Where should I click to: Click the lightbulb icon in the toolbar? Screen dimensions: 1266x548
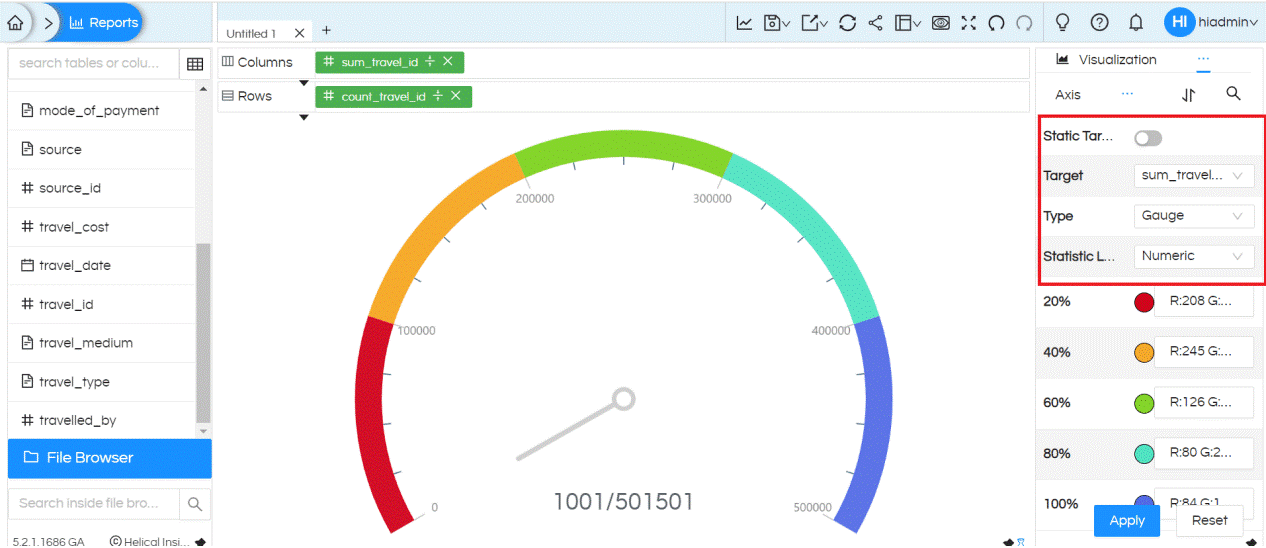[x=1063, y=22]
